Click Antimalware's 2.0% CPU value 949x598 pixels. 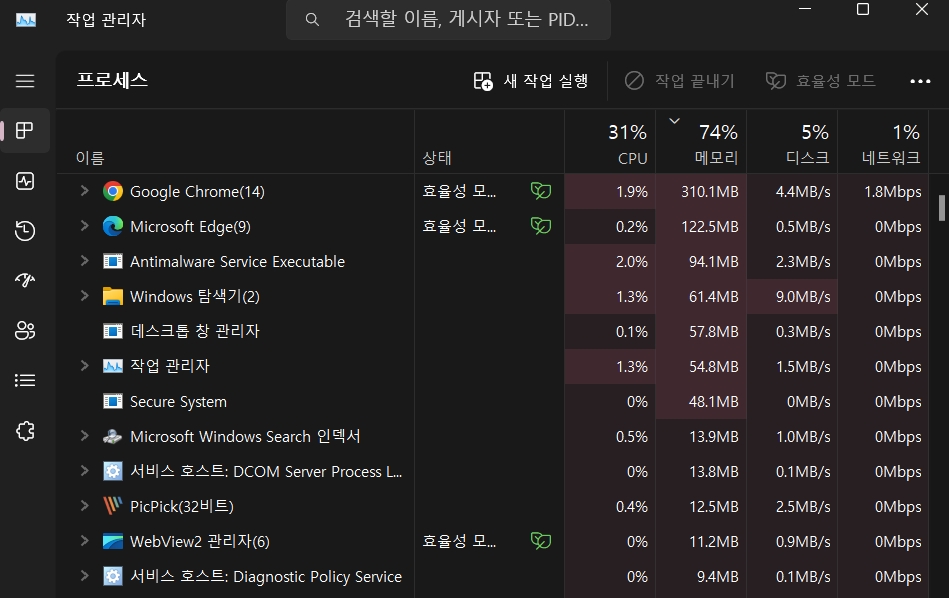(x=631, y=261)
